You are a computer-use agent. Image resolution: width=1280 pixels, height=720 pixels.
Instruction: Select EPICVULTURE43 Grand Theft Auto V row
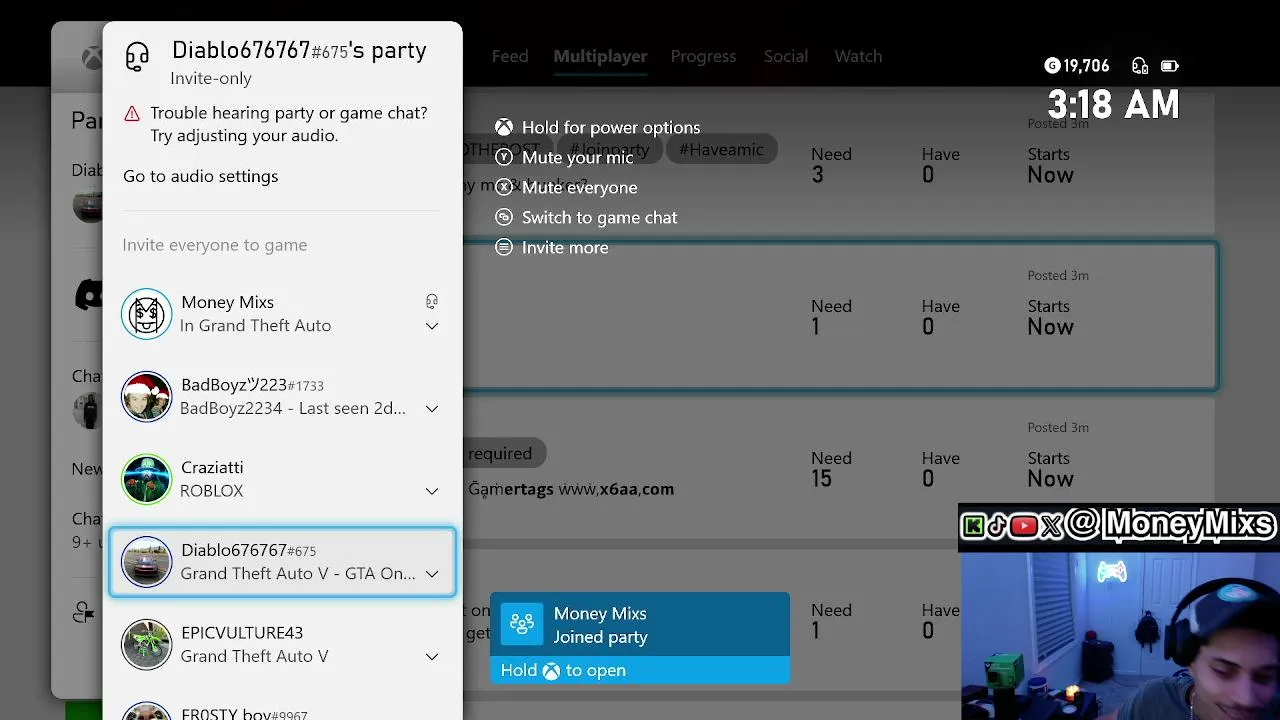click(282, 644)
